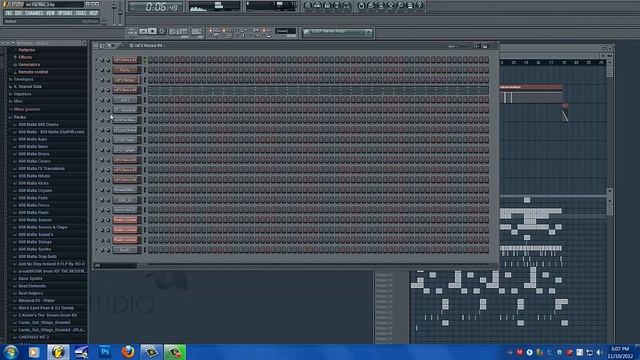Click the first round shortcut icon in top toolbar

click(x=308, y=5)
